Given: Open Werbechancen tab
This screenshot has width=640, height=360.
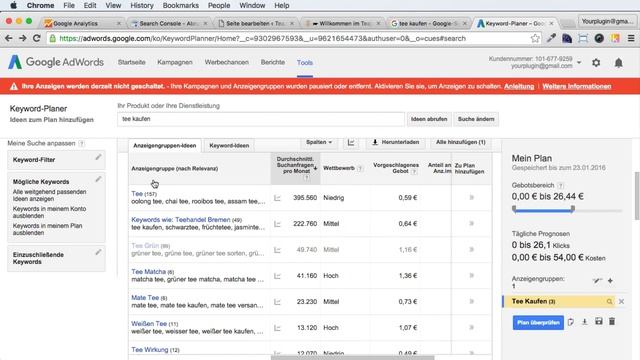Looking at the screenshot, I should (x=227, y=62).
